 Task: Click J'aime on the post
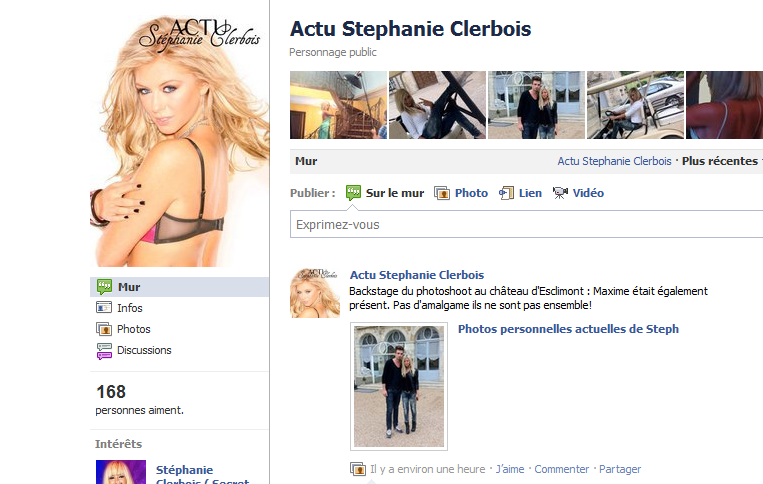point(510,469)
